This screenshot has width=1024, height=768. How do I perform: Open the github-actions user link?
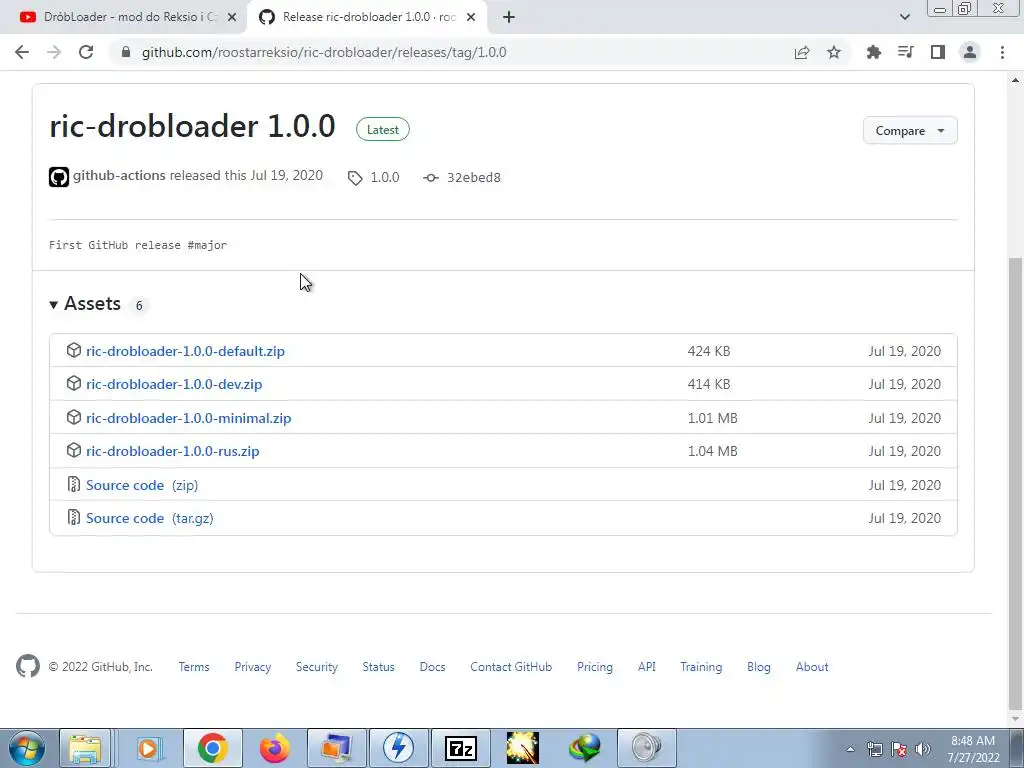point(119,176)
